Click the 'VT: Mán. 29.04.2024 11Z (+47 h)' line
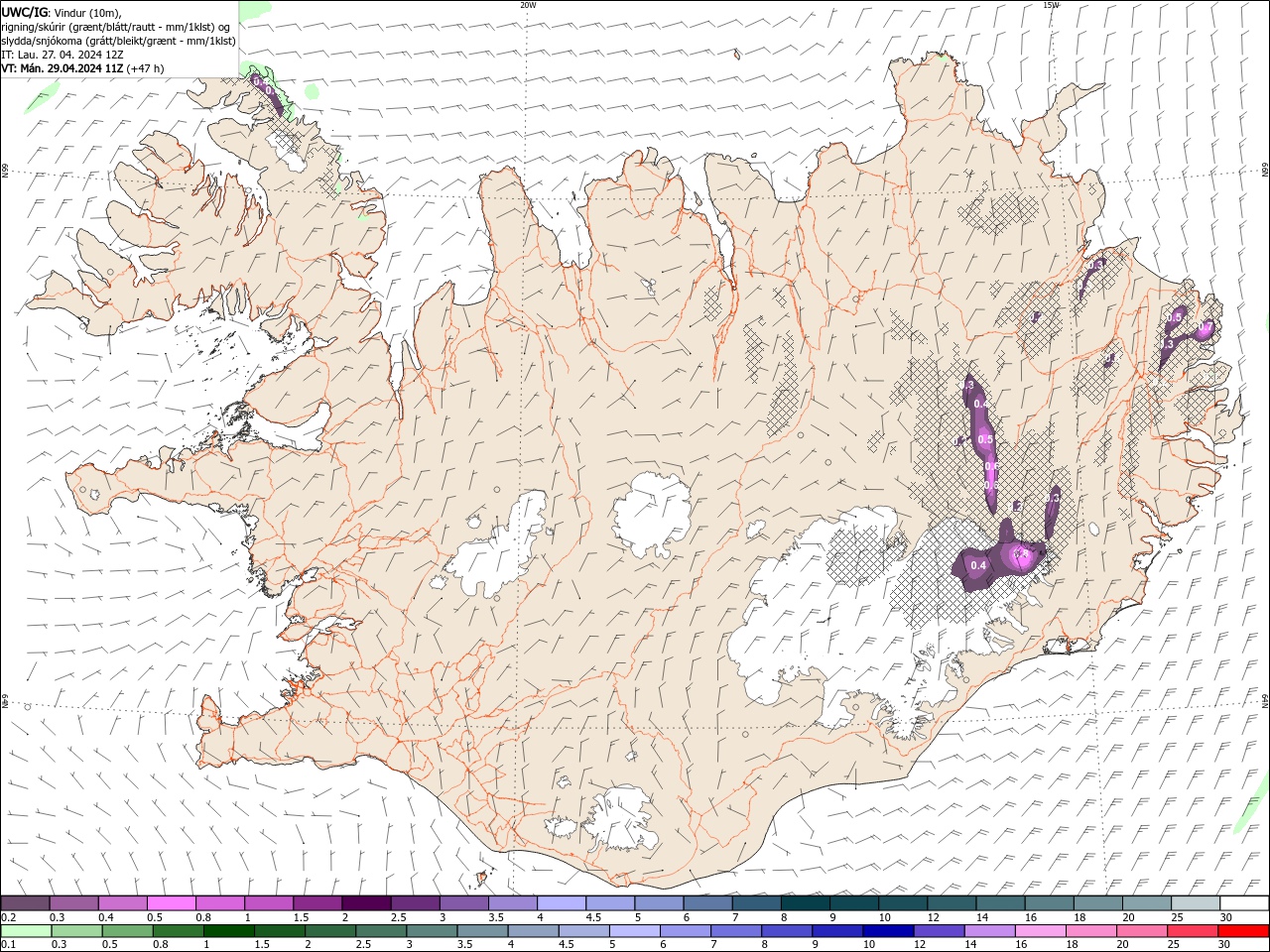1270x952 pixels. [83, 68]
